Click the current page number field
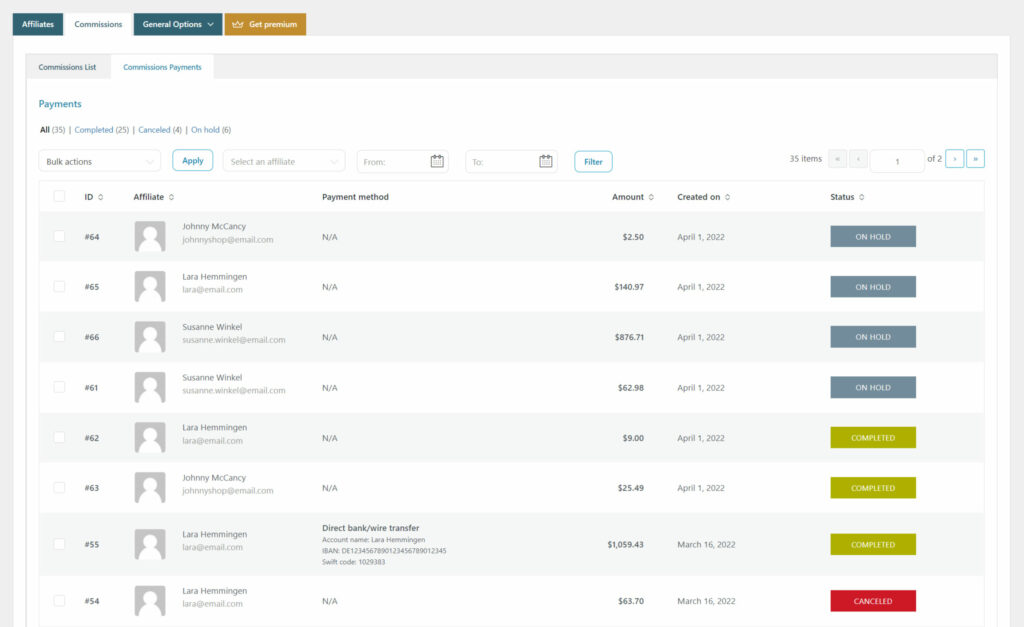This screenshot has width=1024, height=627. pyautogui.click(x=897, y=161)
